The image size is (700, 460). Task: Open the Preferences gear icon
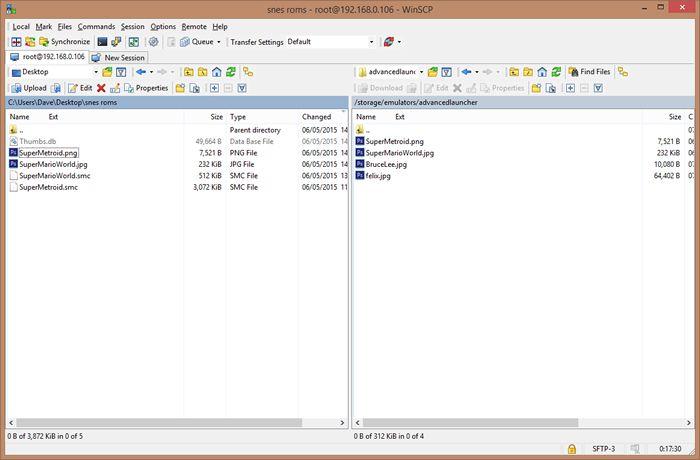(154, 42)
